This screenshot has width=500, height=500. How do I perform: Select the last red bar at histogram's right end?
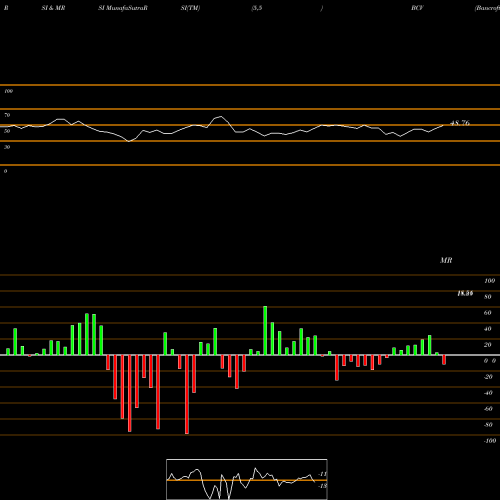pos(444,360)
